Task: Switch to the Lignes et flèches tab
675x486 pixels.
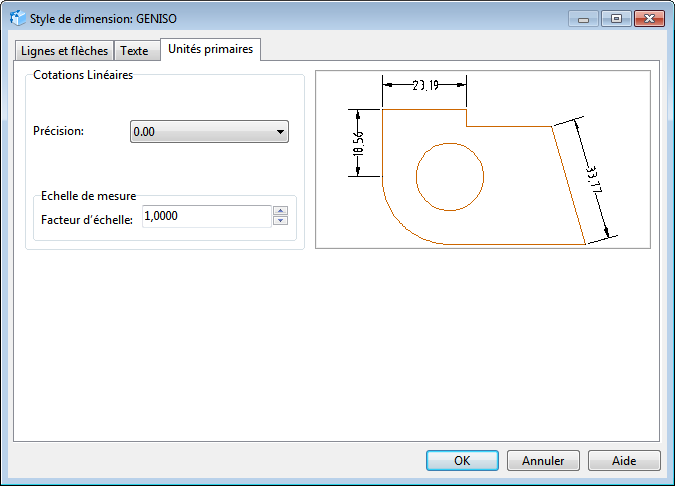Action: point(64,51)
